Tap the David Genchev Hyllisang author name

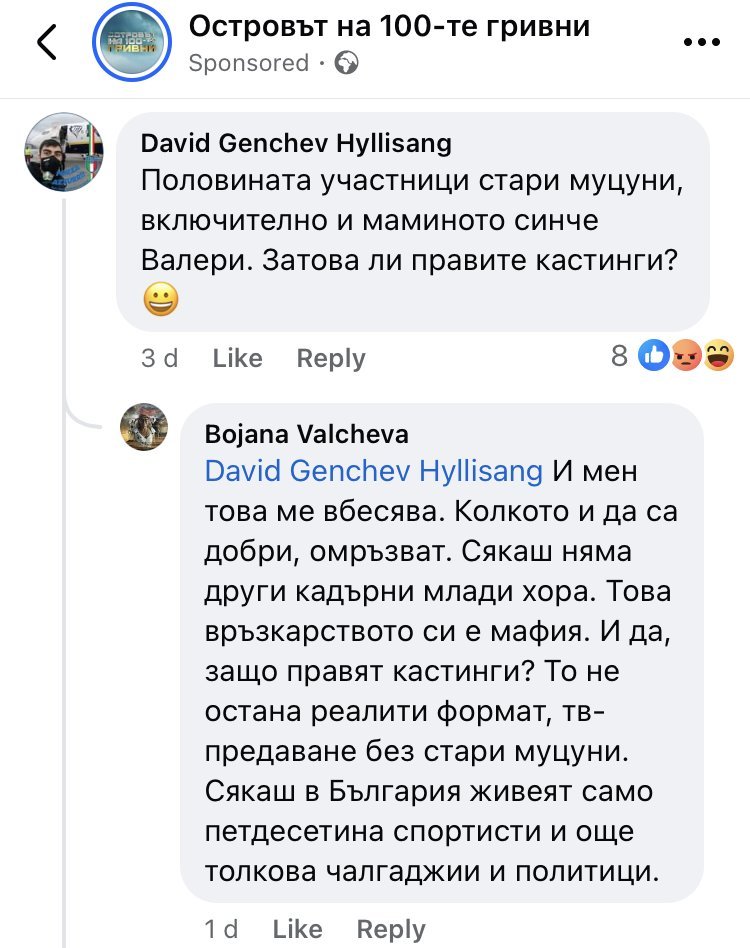click(296, 143)
